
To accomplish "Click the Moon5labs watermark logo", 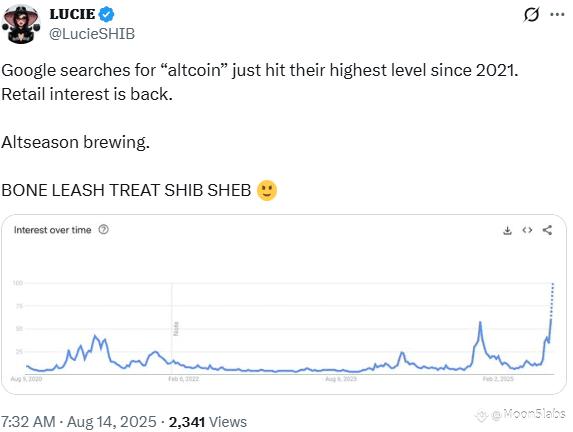I will 482,415.
